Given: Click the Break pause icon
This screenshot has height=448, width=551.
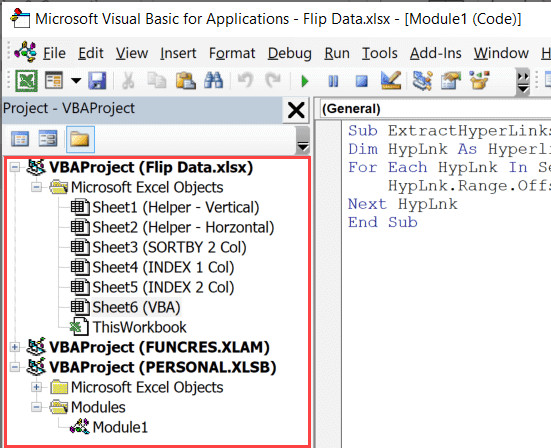Looking at the screenshot, I should coord(333,81).
